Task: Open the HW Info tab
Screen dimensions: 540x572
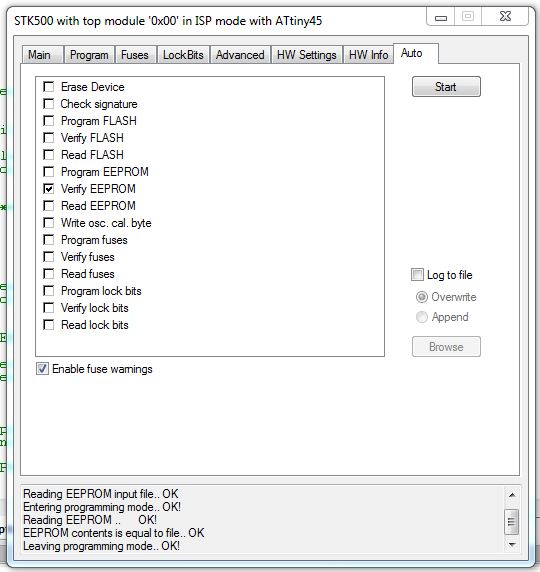Action: click(x=369, y=55)
